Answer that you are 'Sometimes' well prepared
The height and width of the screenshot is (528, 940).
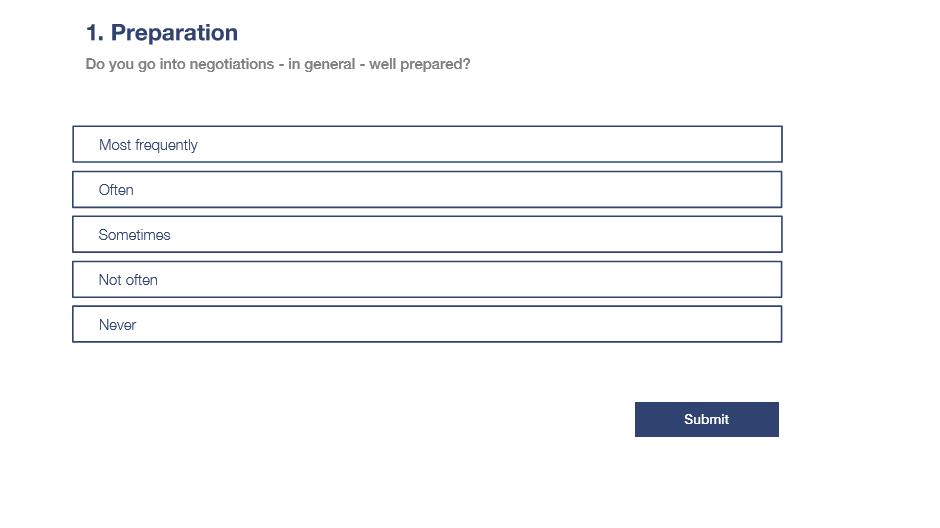point(427,234)
